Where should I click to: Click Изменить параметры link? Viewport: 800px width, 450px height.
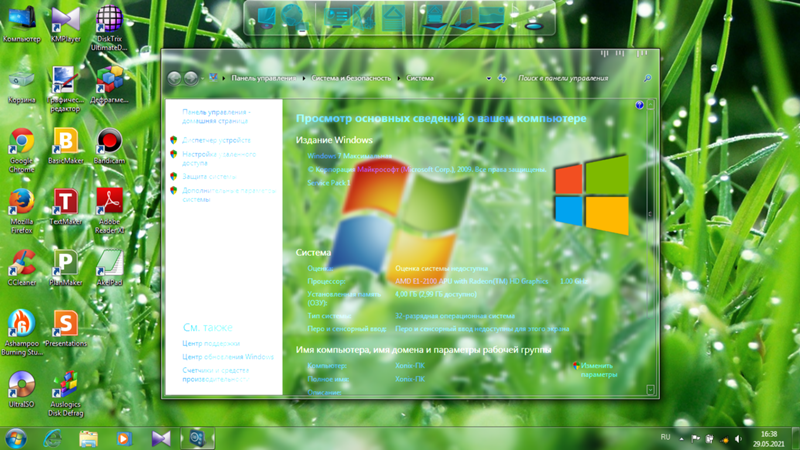point(598,370)
